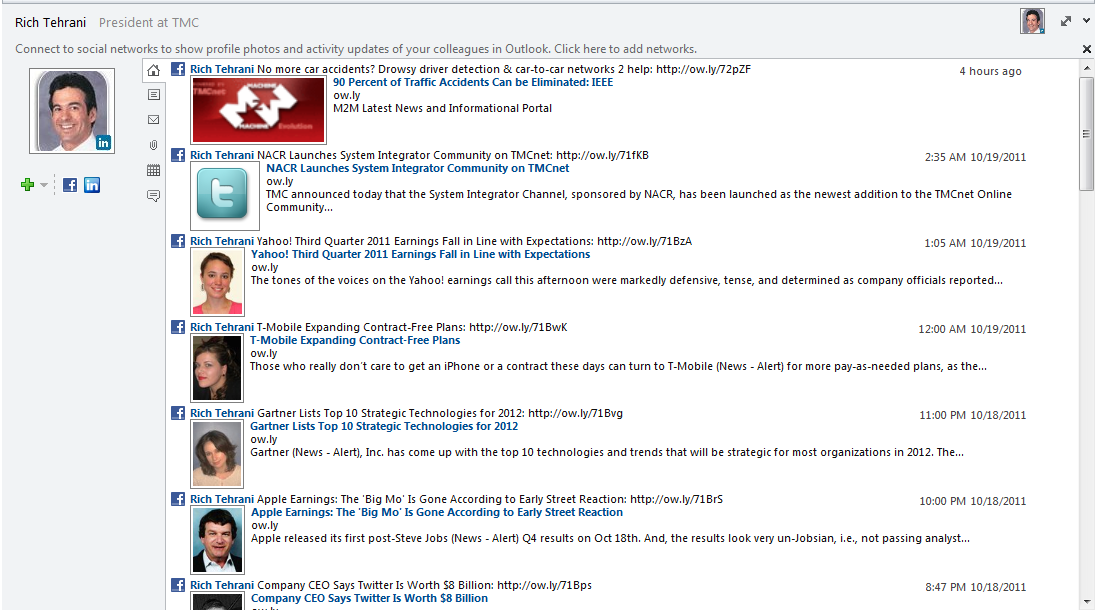Screen dimensions: 1100x616
Task: Open Meetings via calendar grid icon
Action: (153, 171)
